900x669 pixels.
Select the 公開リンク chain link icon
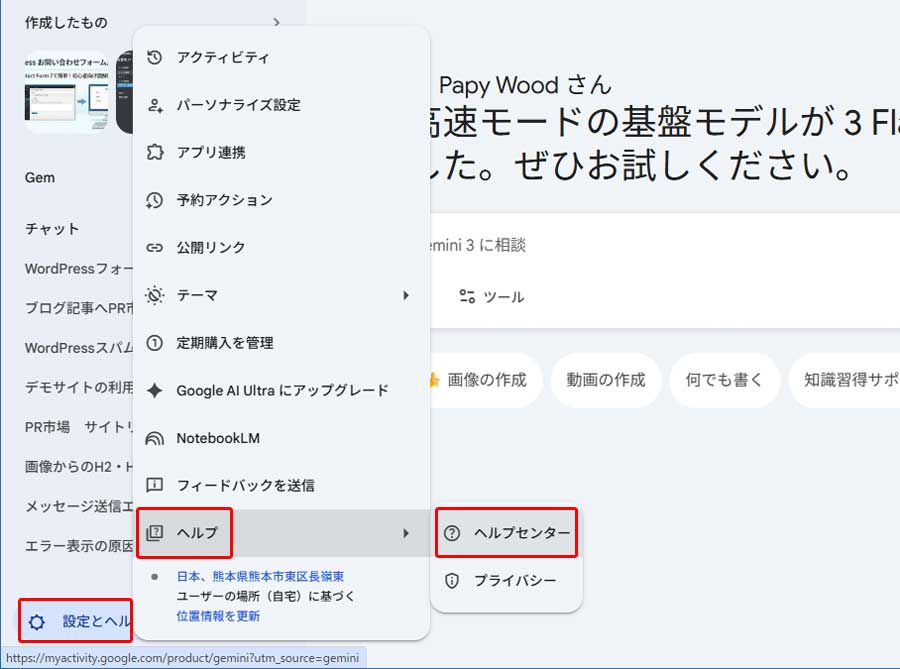[x=155, y=247]
